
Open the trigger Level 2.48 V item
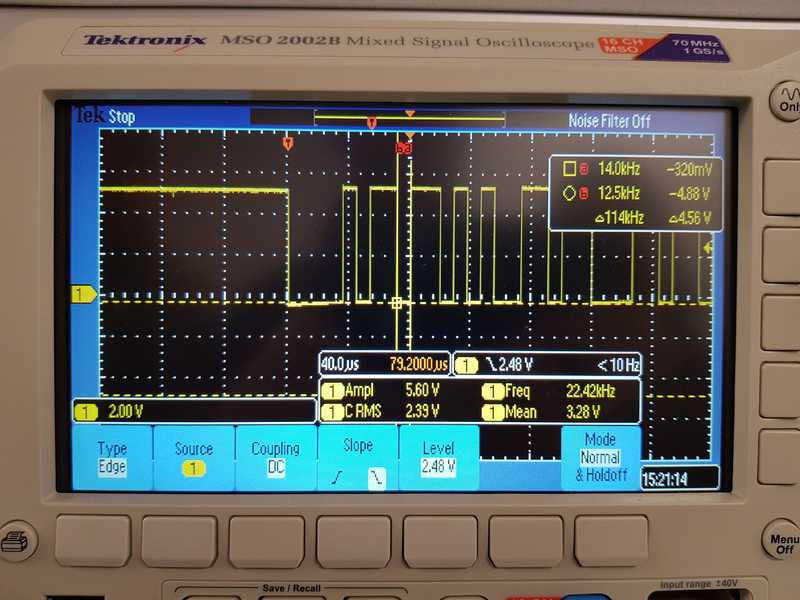439,458
